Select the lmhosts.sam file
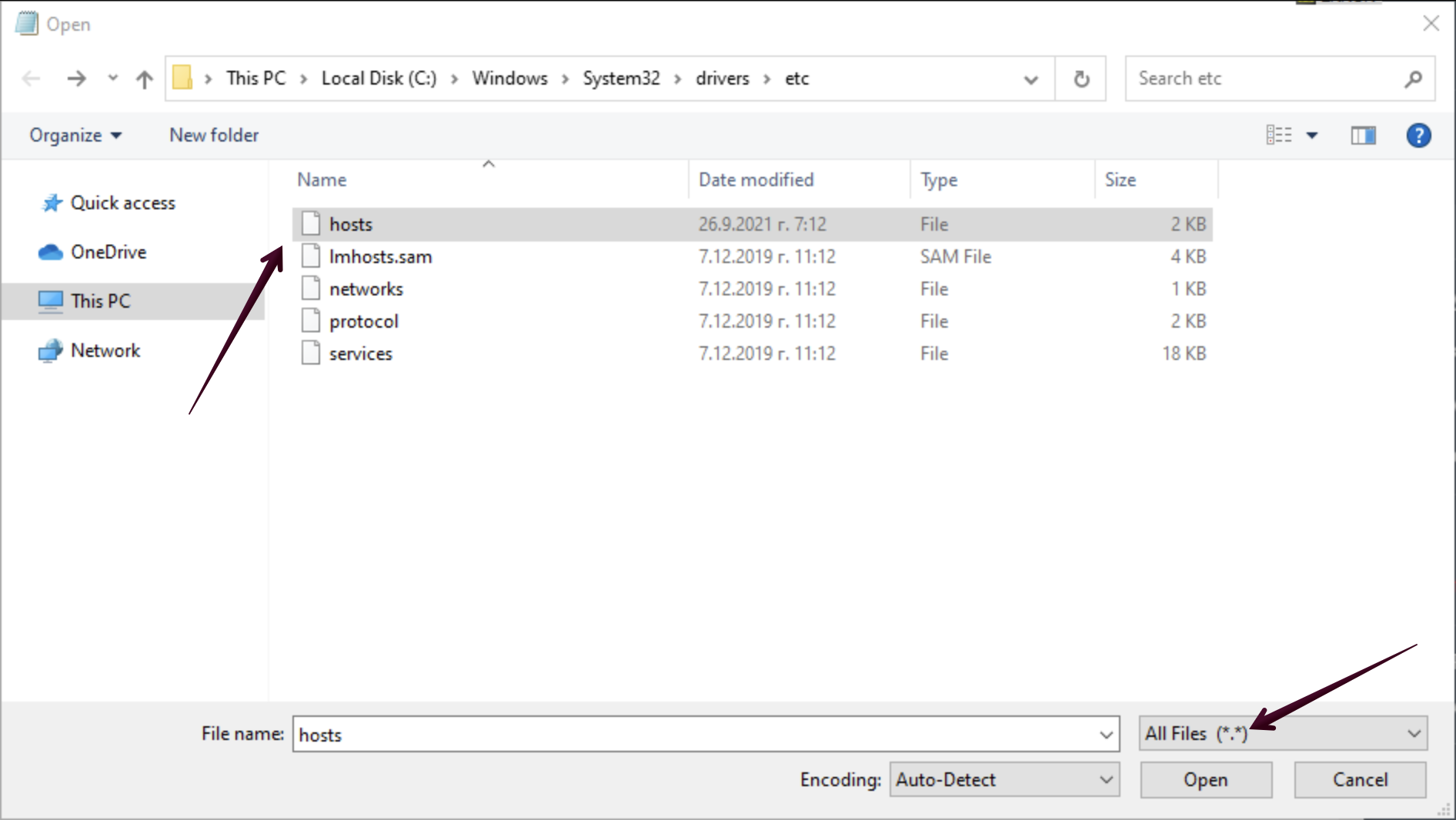Viewport: 1456px width, 820px height. coord(380,257)
